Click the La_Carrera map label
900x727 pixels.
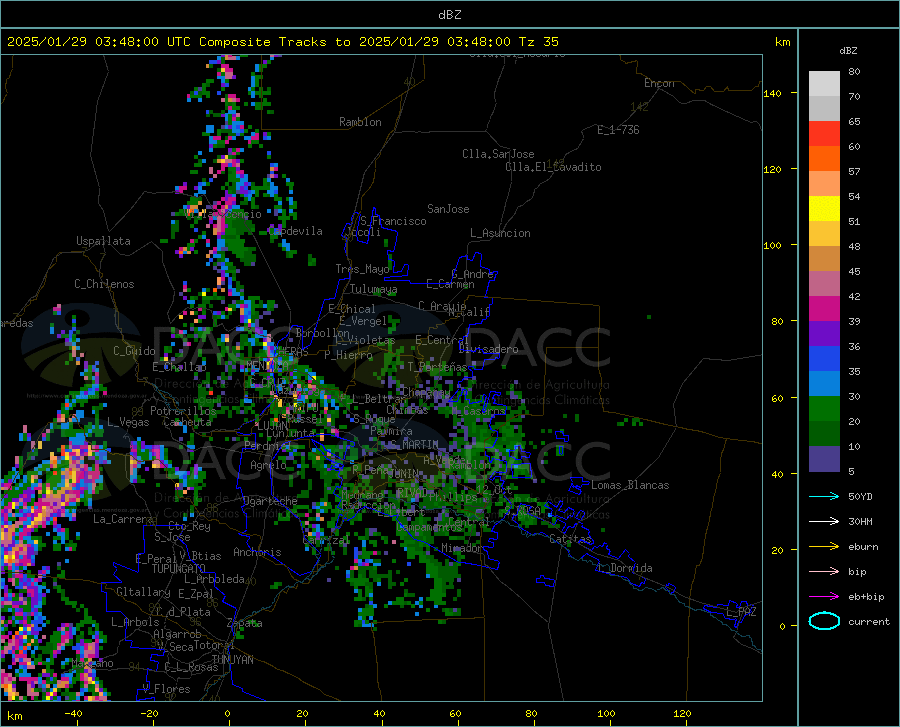123,519
